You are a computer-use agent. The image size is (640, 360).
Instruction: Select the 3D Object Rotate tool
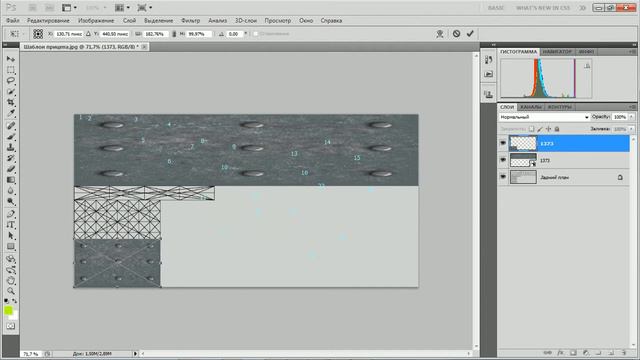click(x=11, y=259)
